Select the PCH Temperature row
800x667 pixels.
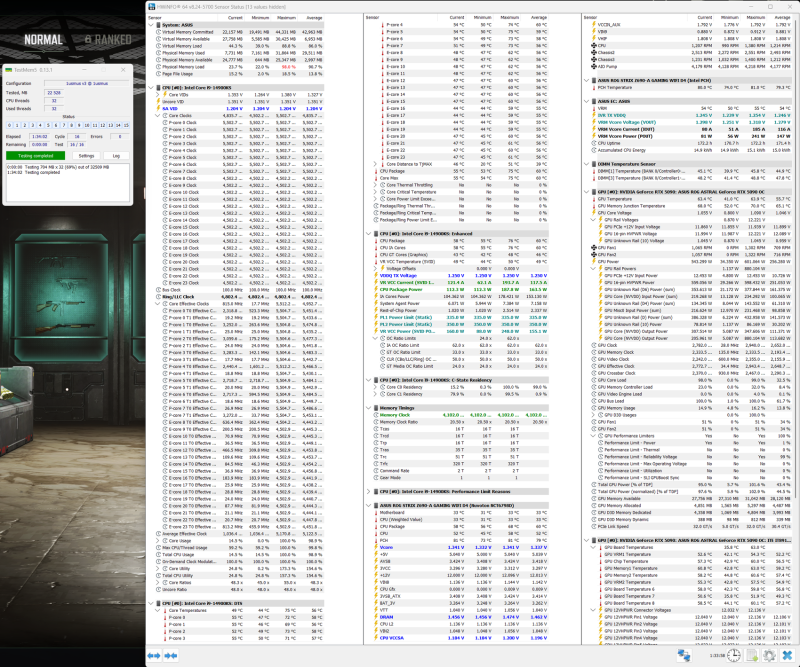(x=689, y=87)
